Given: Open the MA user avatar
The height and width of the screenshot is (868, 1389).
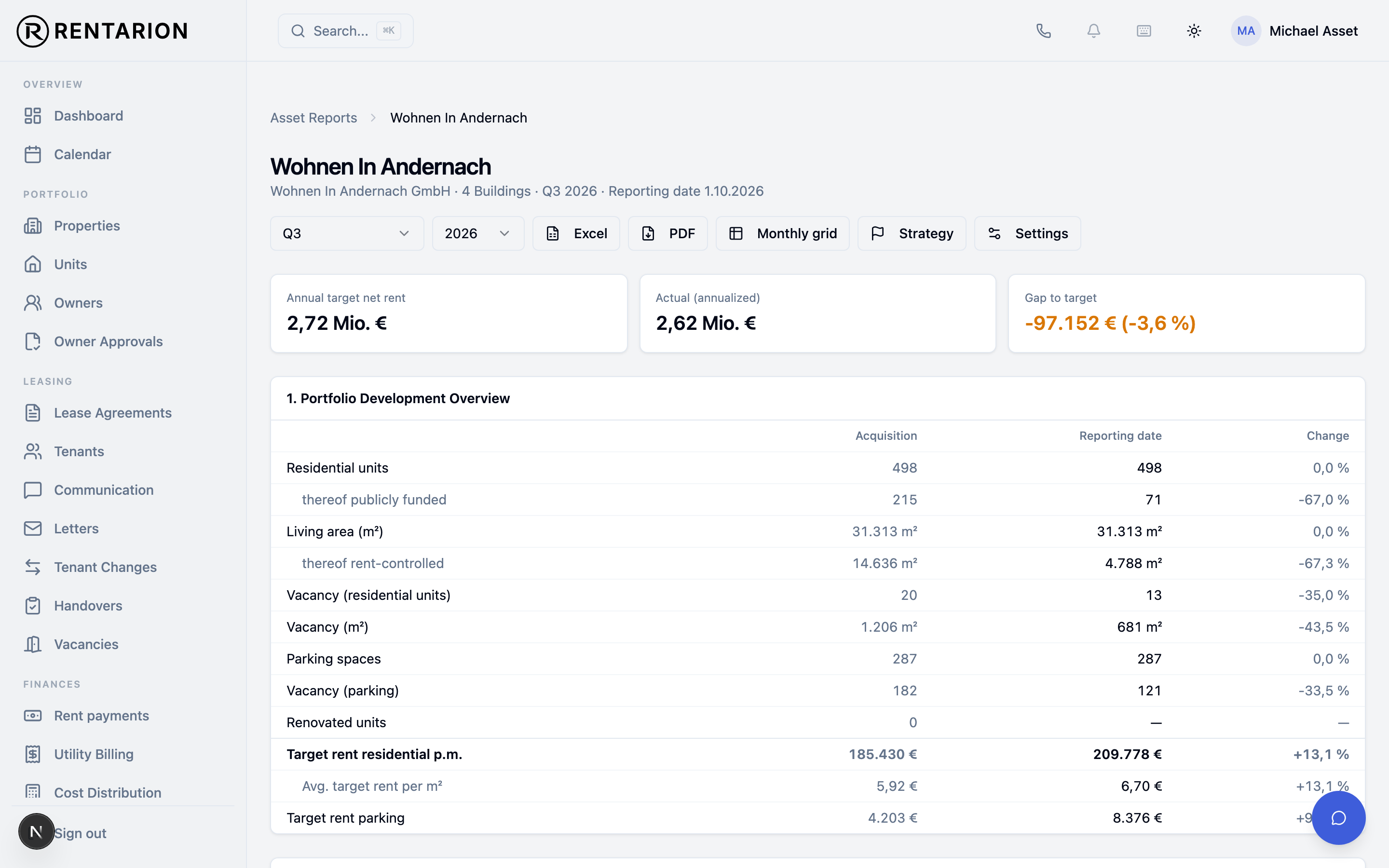Looking at the screenshot, I should [1245, 31].
